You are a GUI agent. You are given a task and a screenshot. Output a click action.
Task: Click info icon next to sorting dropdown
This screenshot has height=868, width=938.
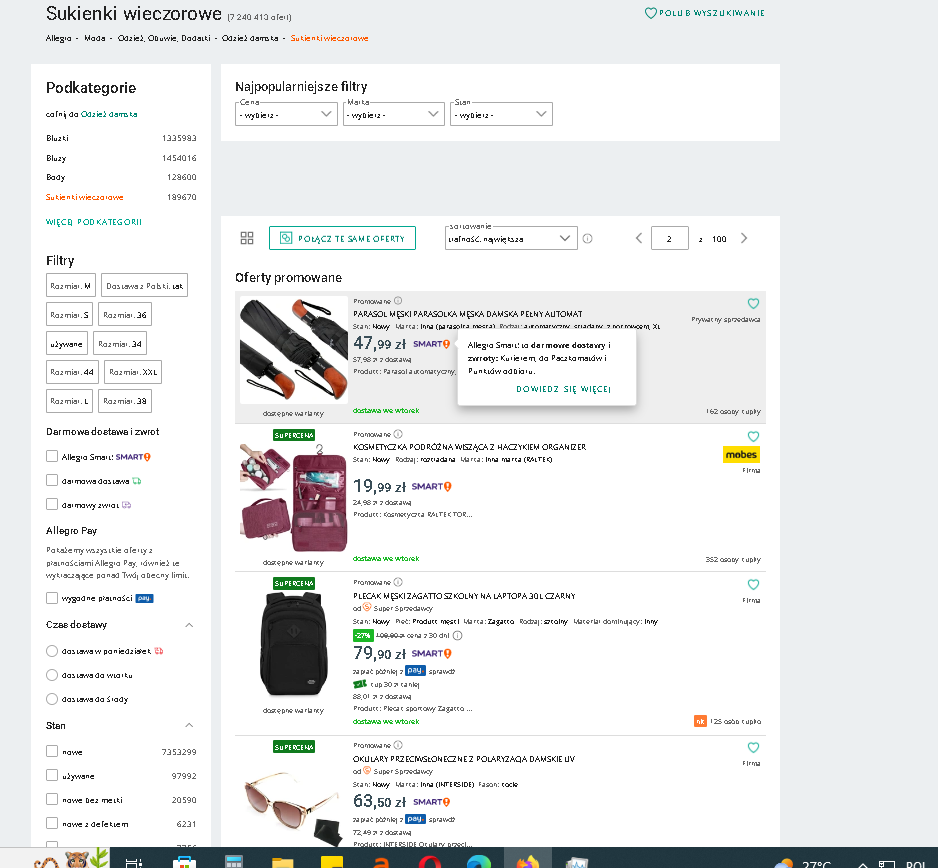click(x=587, y=239)
